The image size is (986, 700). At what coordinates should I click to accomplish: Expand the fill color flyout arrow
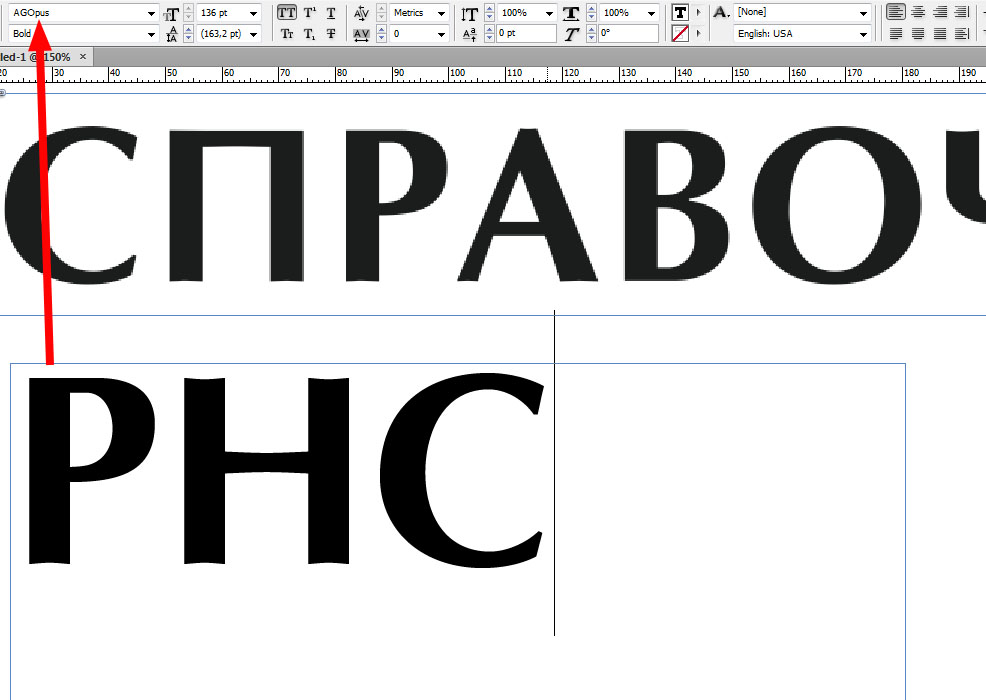point(699,13)
